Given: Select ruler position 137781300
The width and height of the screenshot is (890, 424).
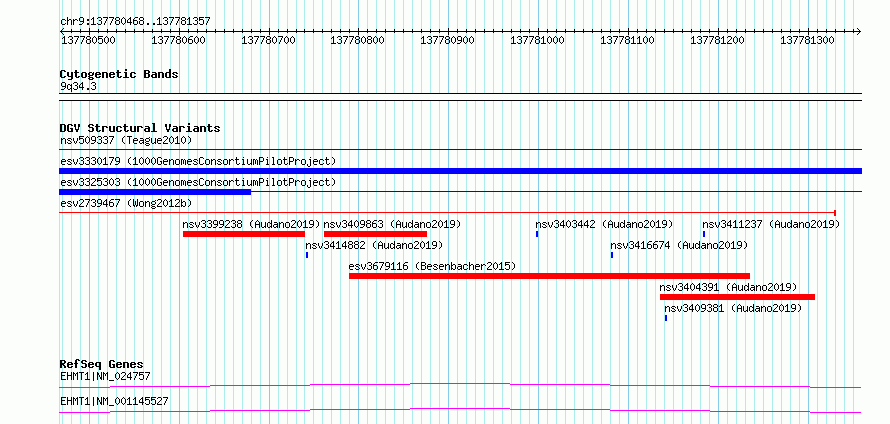Looking at the screenshot, I should tap(807, 41).
